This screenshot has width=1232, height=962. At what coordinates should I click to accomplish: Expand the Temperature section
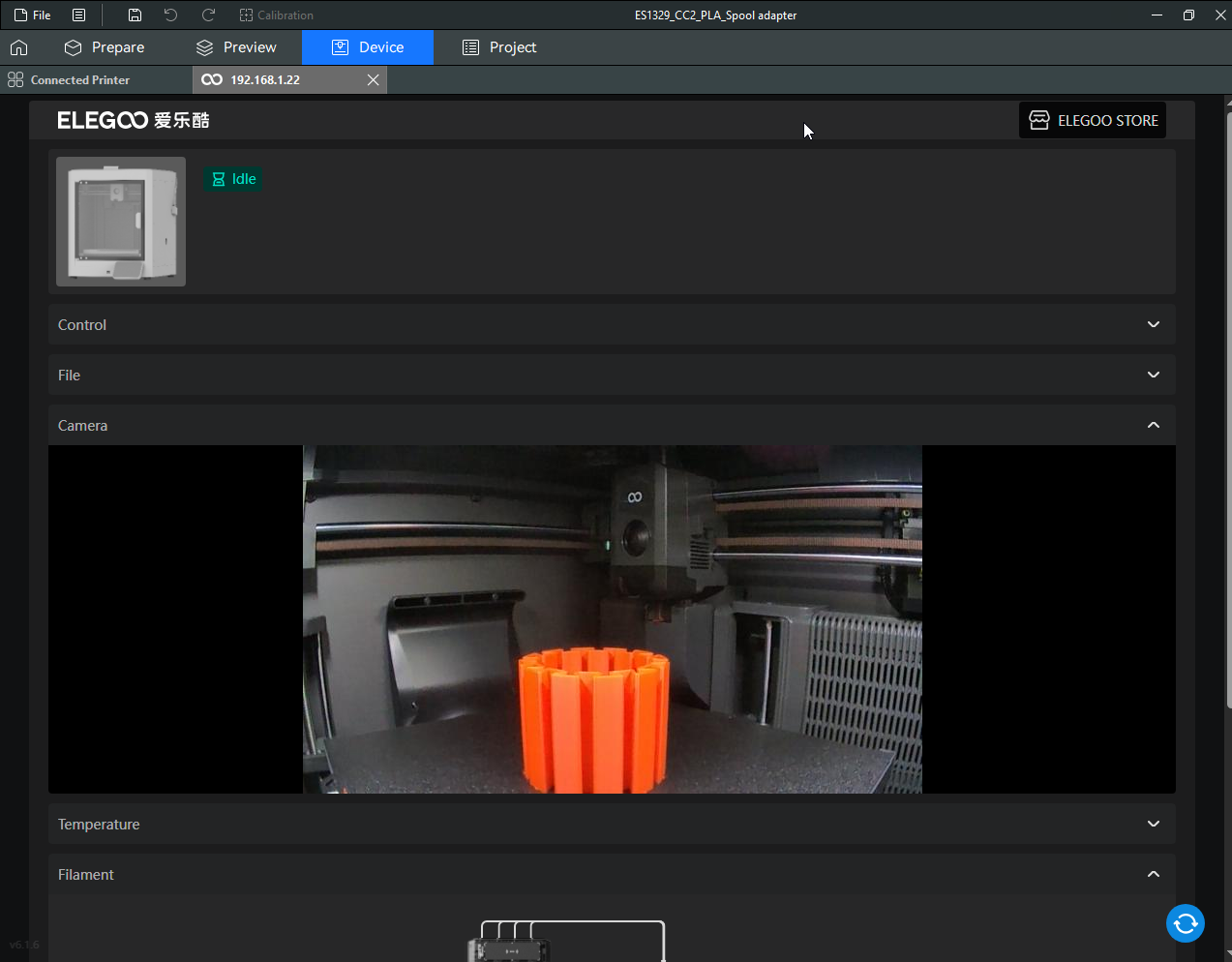[x=1153, y=824]
